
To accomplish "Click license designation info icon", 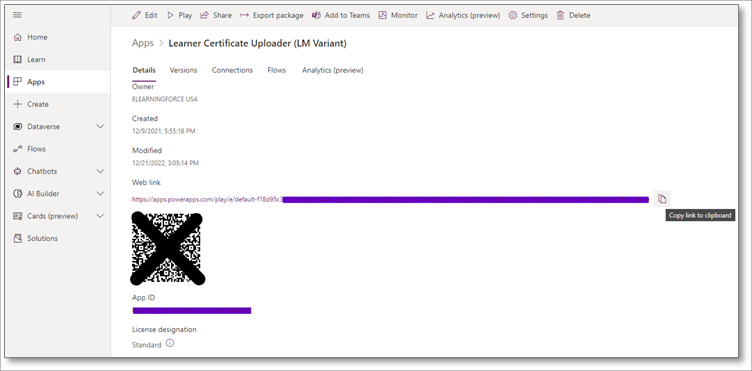I will (x=170, y=343).
